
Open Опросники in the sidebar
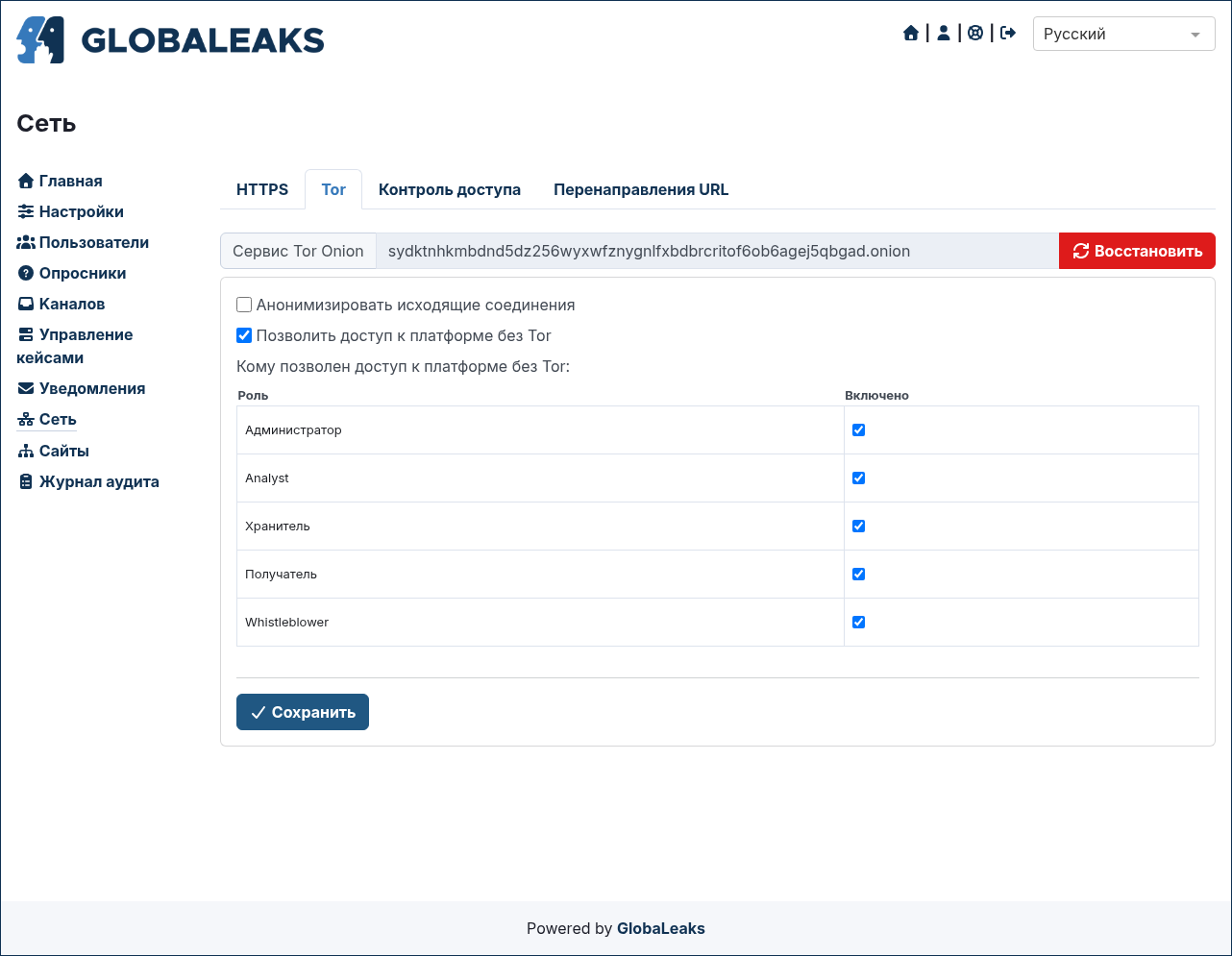coord(83,273)
